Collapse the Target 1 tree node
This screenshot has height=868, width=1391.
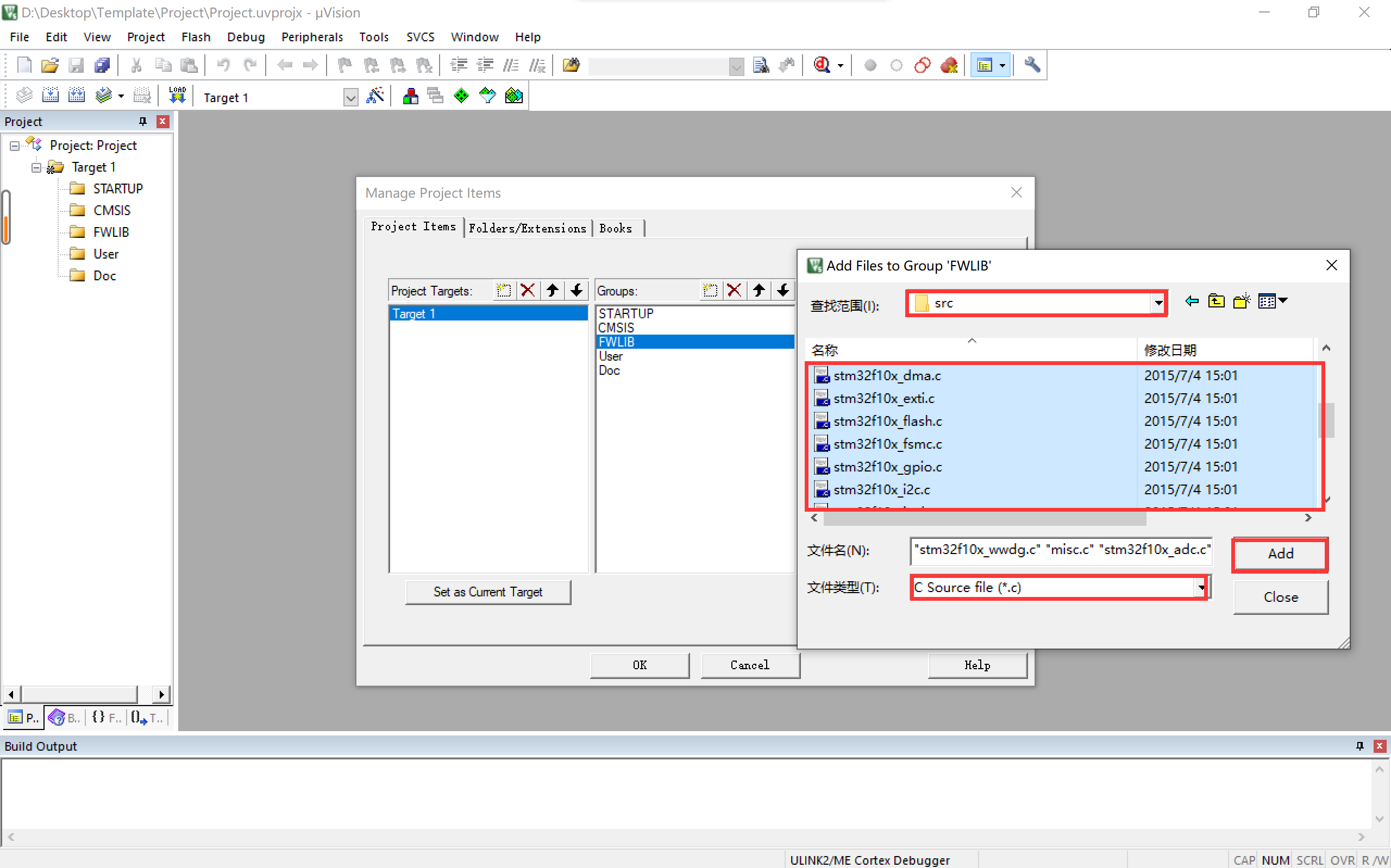click(x=36, y=167)
